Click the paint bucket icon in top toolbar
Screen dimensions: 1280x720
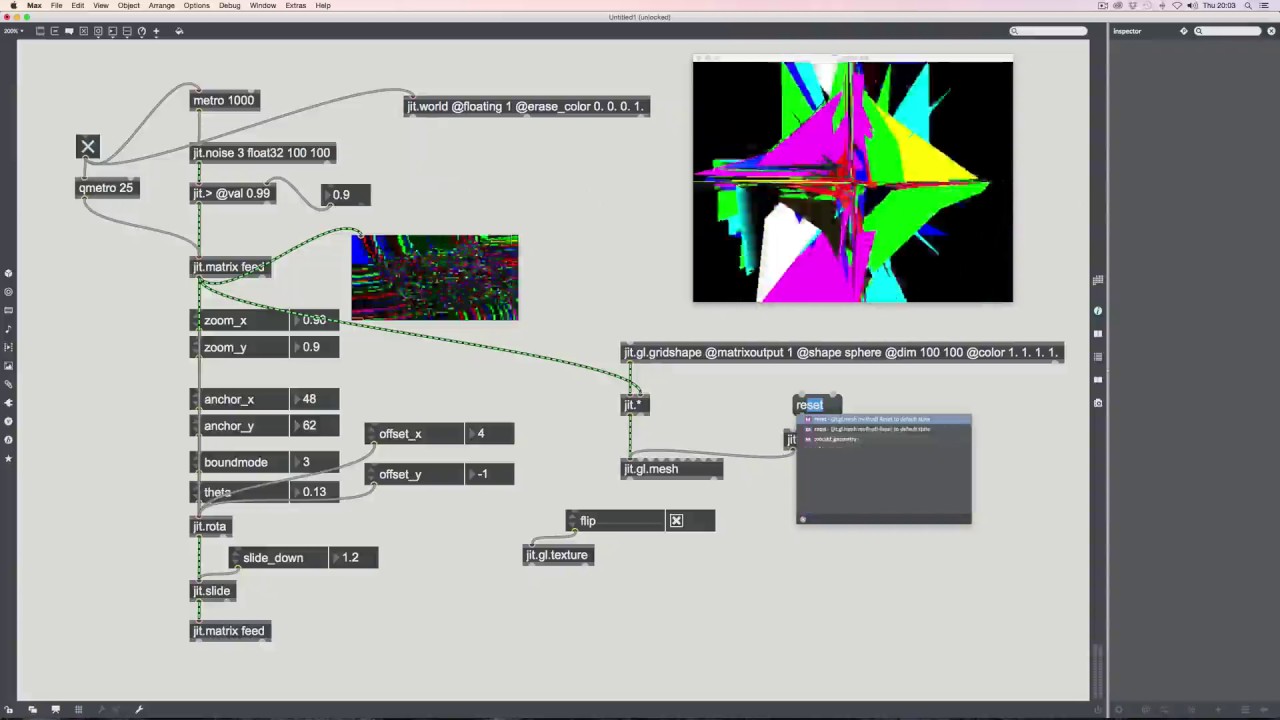[179, 31]
